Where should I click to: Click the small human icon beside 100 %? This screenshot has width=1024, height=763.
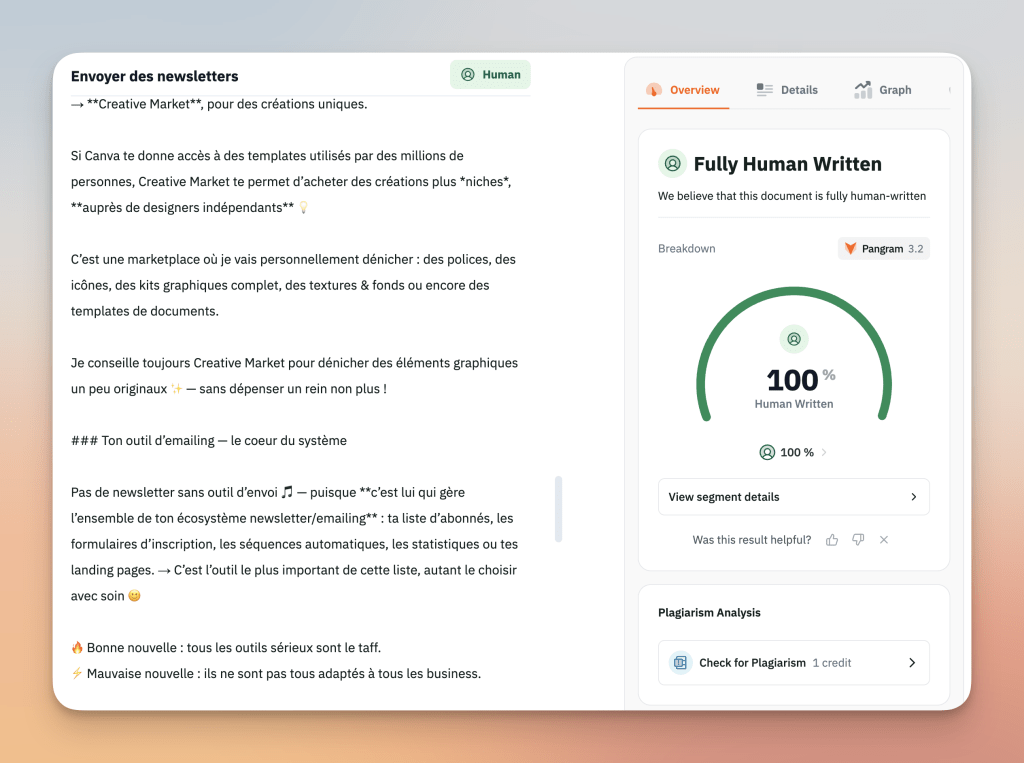coord(767,452)
